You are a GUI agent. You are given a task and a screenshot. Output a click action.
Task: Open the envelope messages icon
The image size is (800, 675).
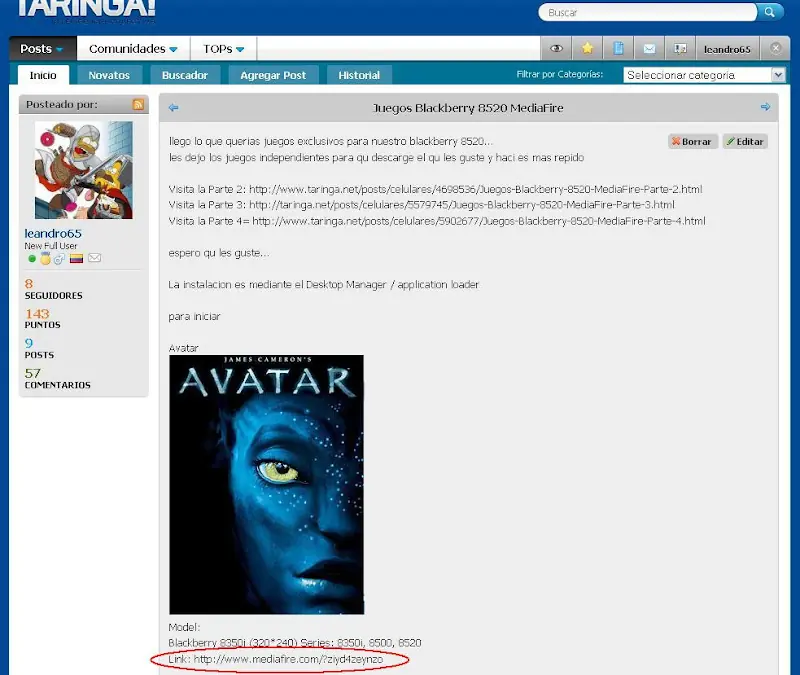[649, 48]
